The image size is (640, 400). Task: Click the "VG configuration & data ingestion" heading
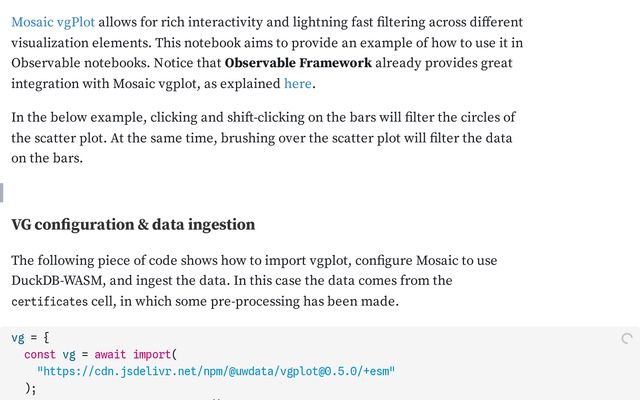click(133, 224)
